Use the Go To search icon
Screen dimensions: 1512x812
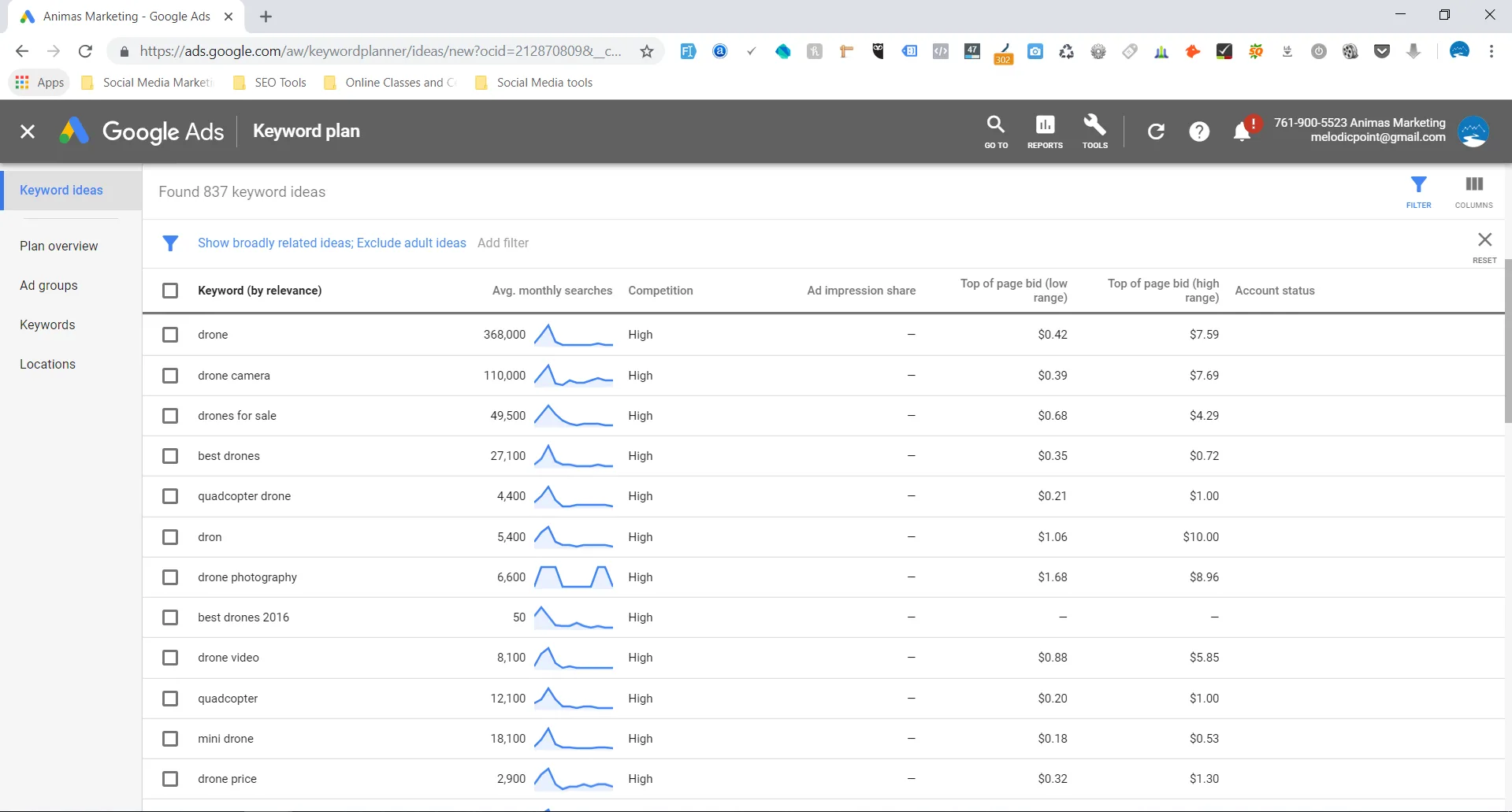click(x=995, y=131)
